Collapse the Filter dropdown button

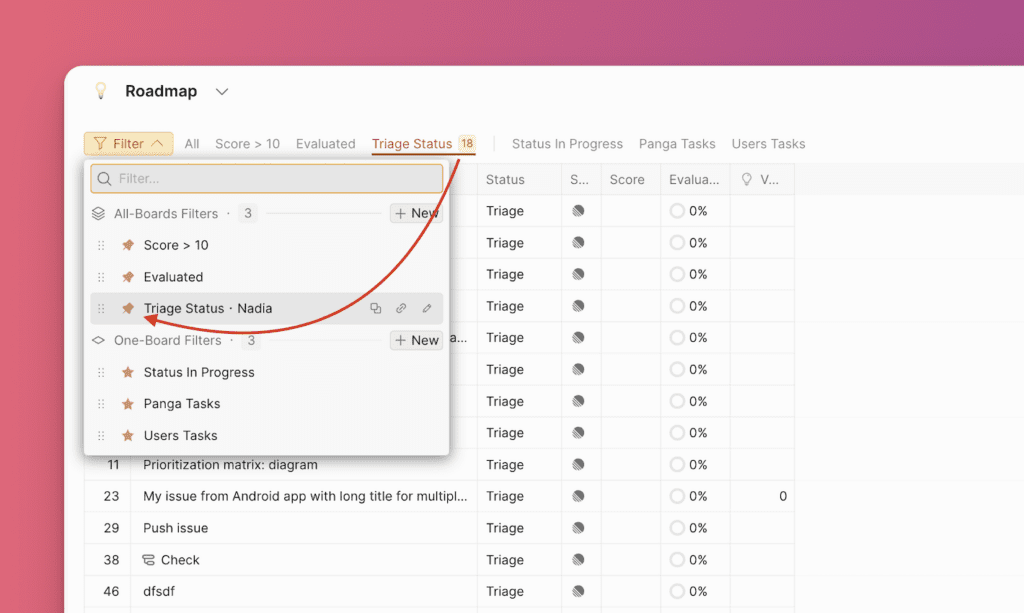click(128, 144)
